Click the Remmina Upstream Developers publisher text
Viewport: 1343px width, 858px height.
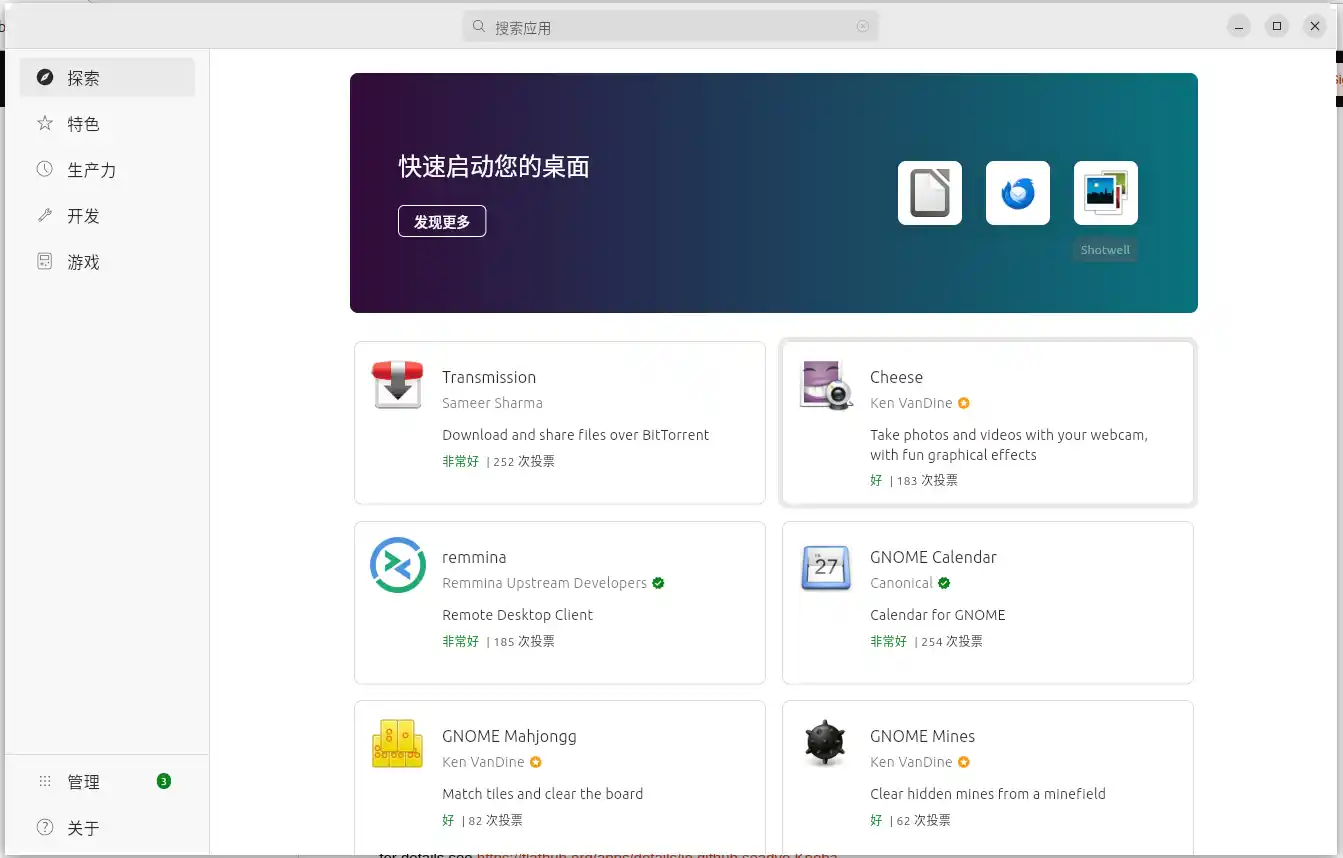pos(544,583)
